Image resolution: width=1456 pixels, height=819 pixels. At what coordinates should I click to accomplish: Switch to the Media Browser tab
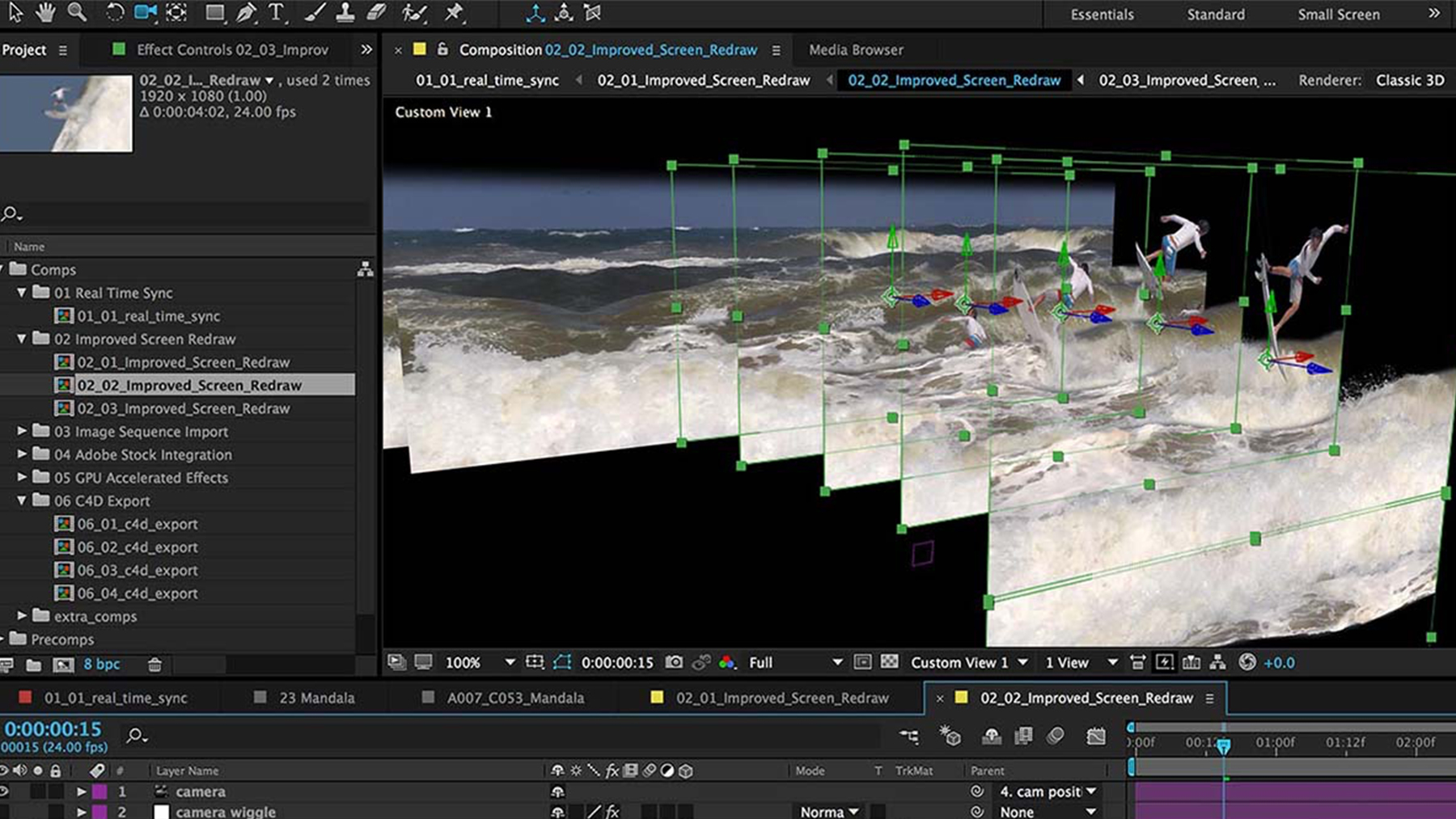click(856, 49)
